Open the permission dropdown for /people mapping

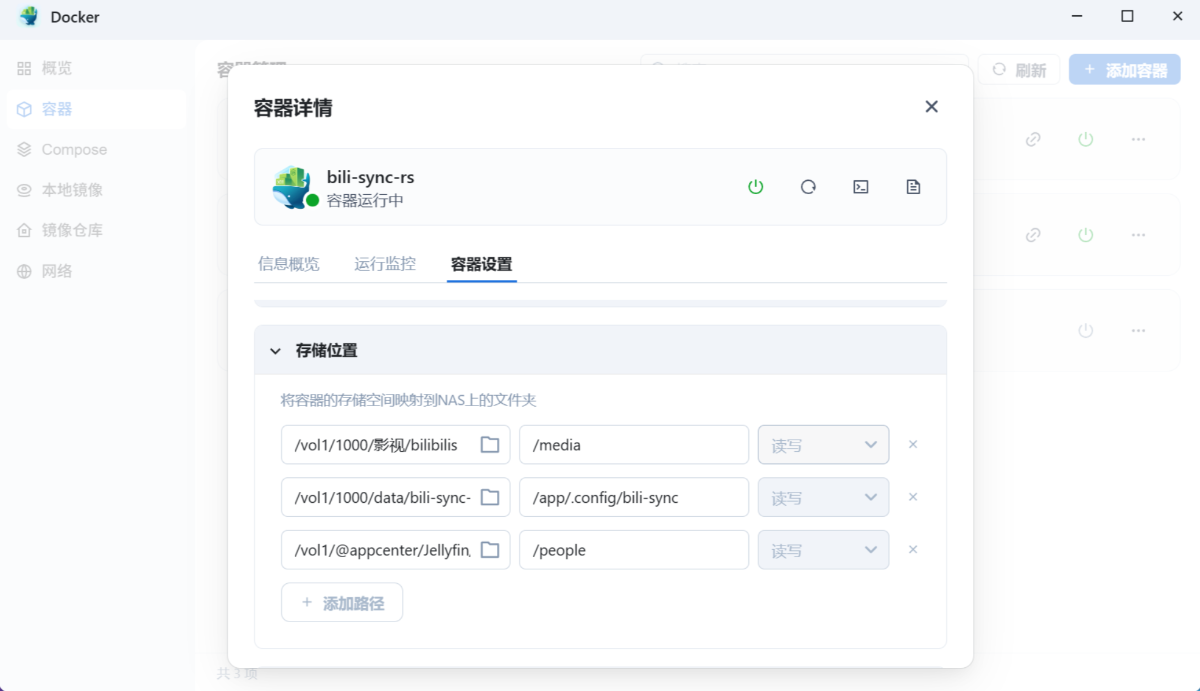tap(823, 549)
